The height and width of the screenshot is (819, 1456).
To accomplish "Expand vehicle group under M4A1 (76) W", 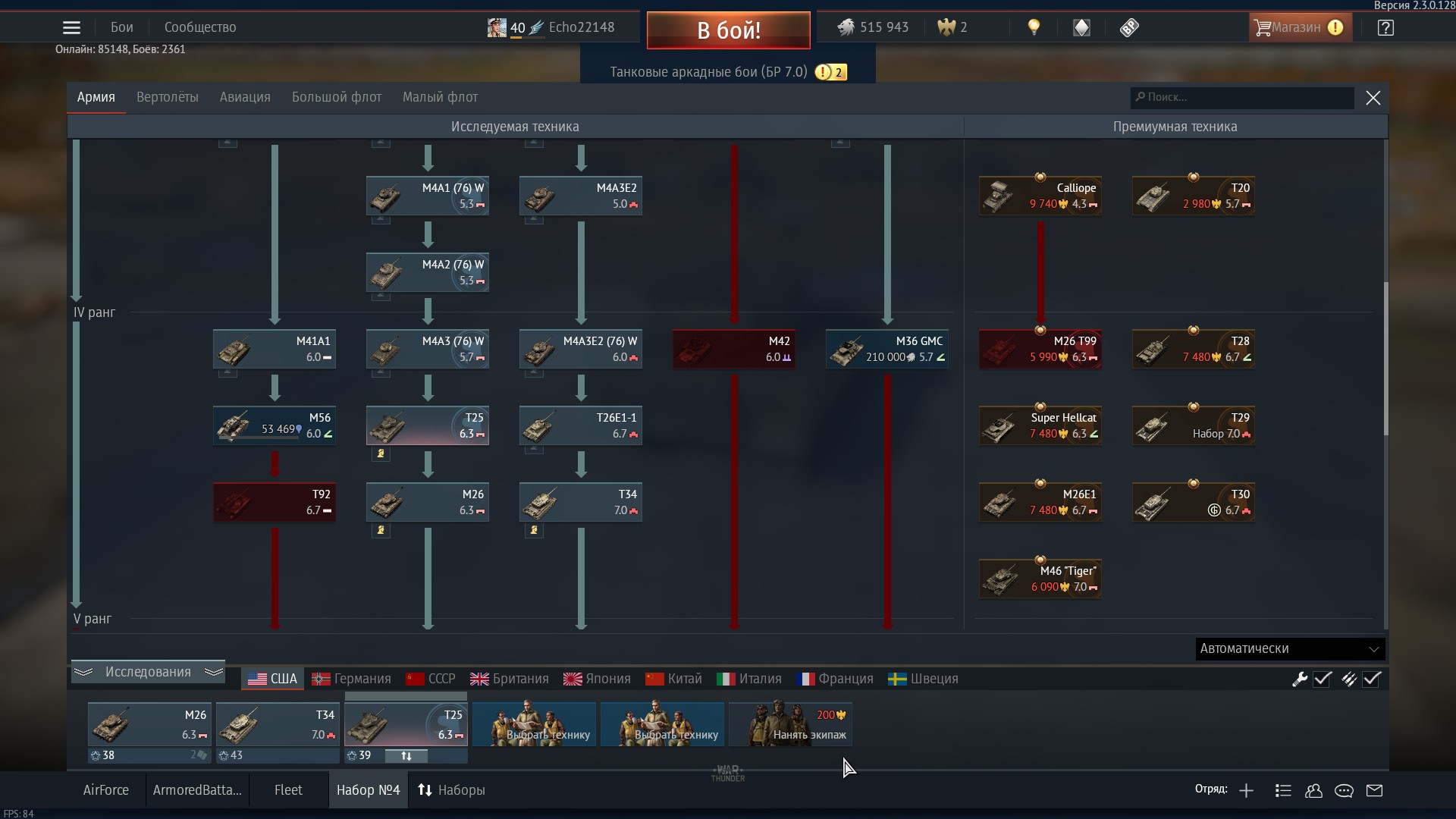I will [x=381, y=220].
